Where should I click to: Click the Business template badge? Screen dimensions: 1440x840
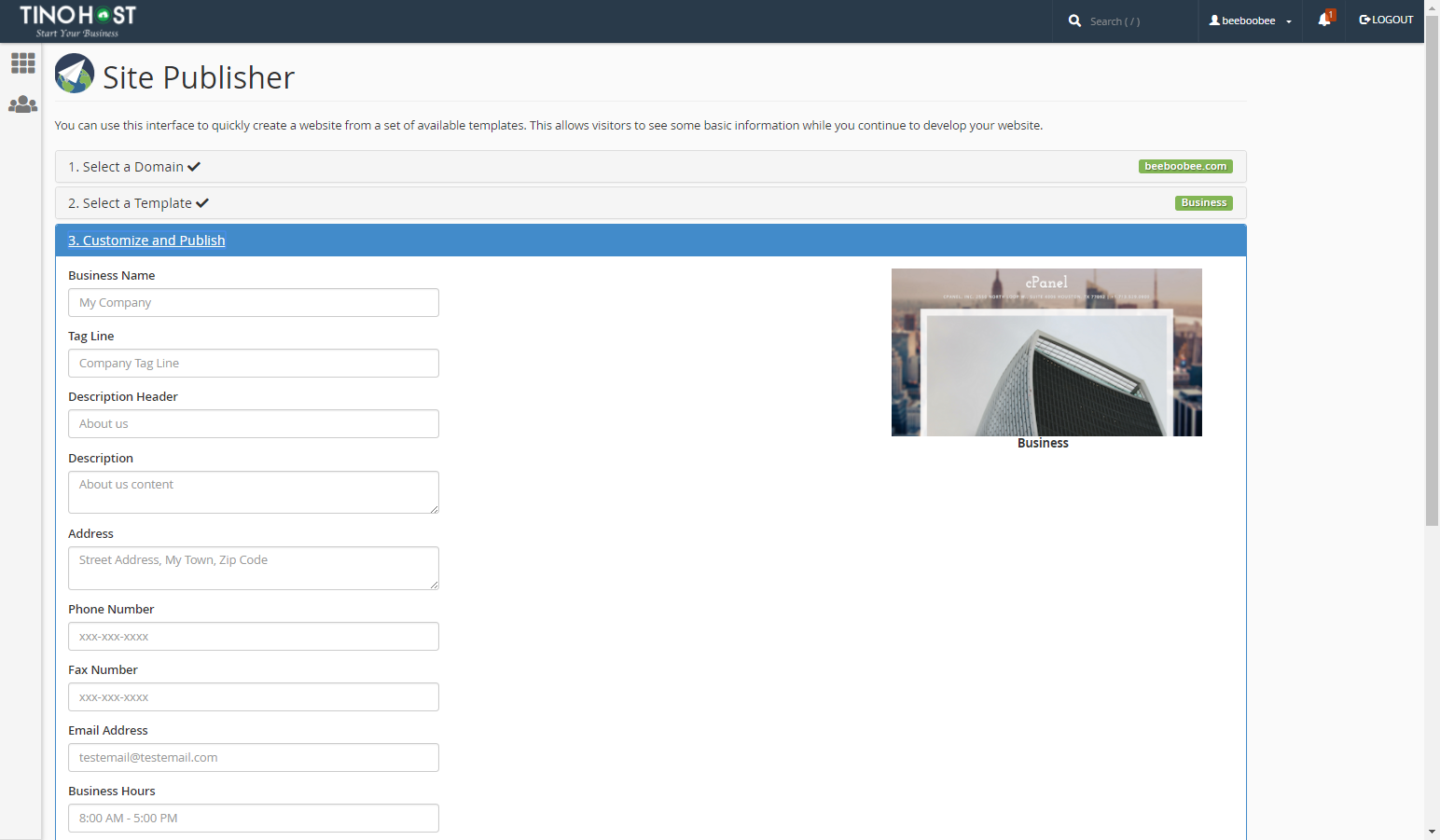[1203, 203]
